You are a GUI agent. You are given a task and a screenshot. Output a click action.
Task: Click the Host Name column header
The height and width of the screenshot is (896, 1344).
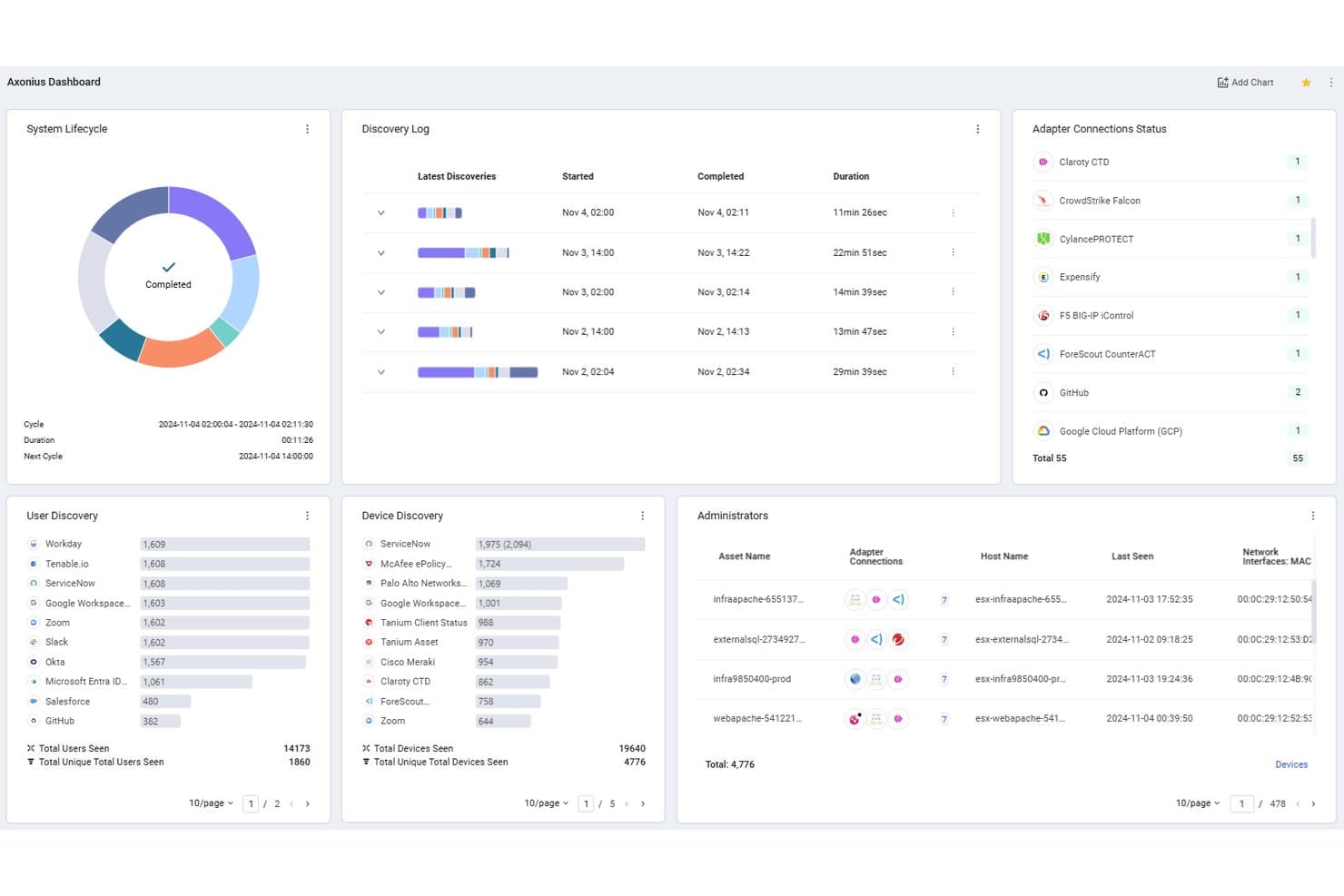click(1004, 556)
